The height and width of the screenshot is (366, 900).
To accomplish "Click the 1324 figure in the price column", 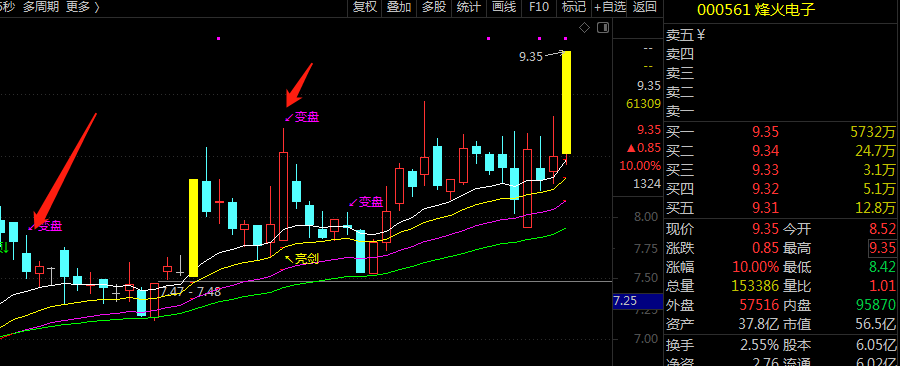I will pyautogui.click(x=648, y=184).
